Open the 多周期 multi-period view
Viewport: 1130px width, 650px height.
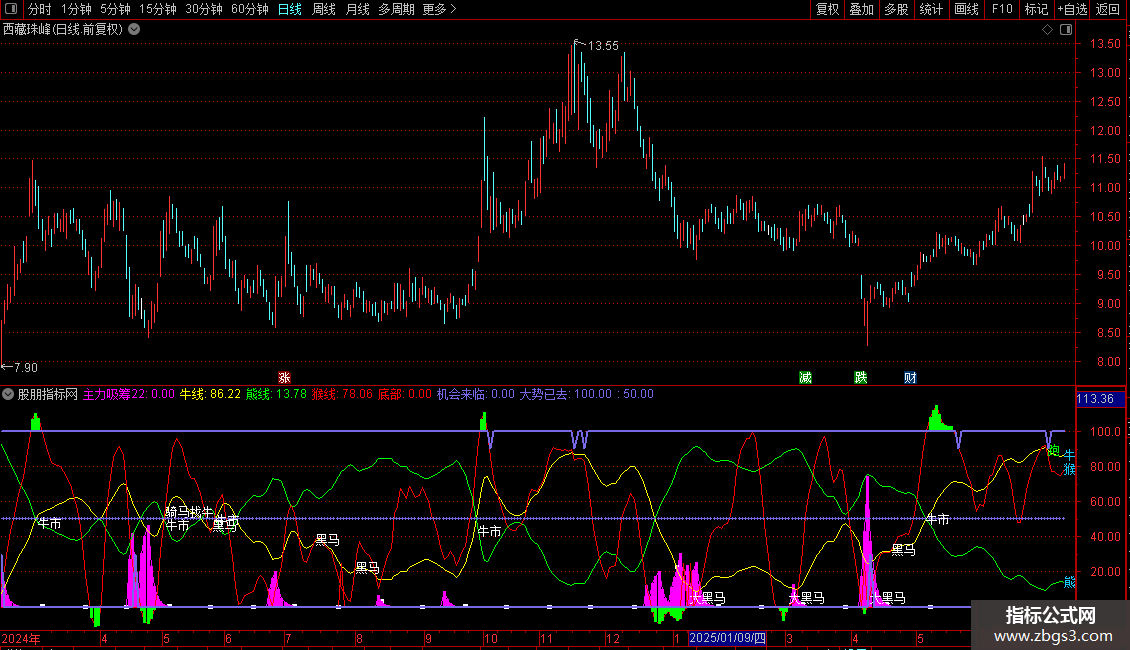tap(396, 9)
